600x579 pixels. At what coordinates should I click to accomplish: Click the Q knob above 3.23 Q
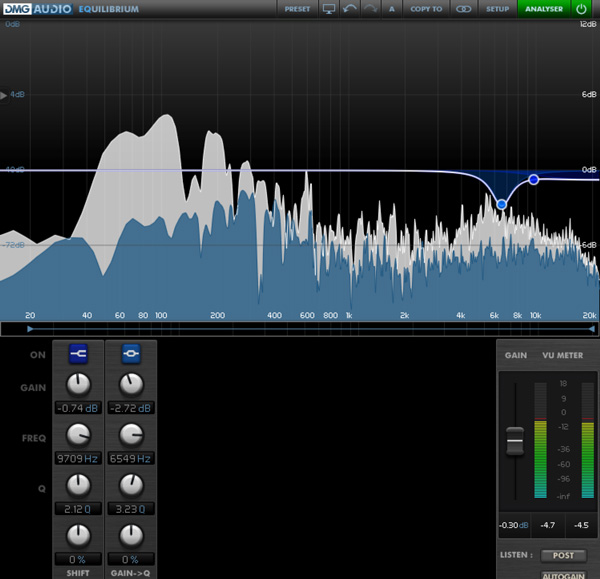tap(131, 485)
